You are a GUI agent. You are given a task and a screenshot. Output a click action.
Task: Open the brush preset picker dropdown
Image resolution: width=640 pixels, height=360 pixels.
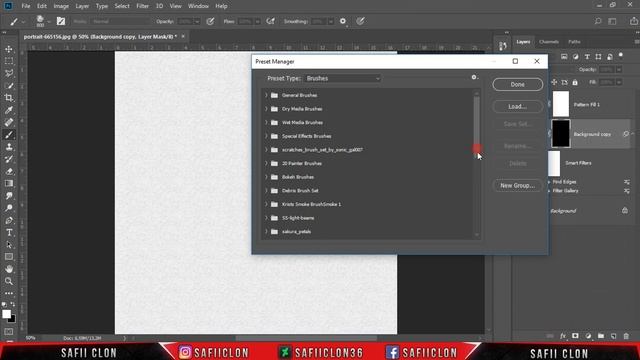(48, 22)
